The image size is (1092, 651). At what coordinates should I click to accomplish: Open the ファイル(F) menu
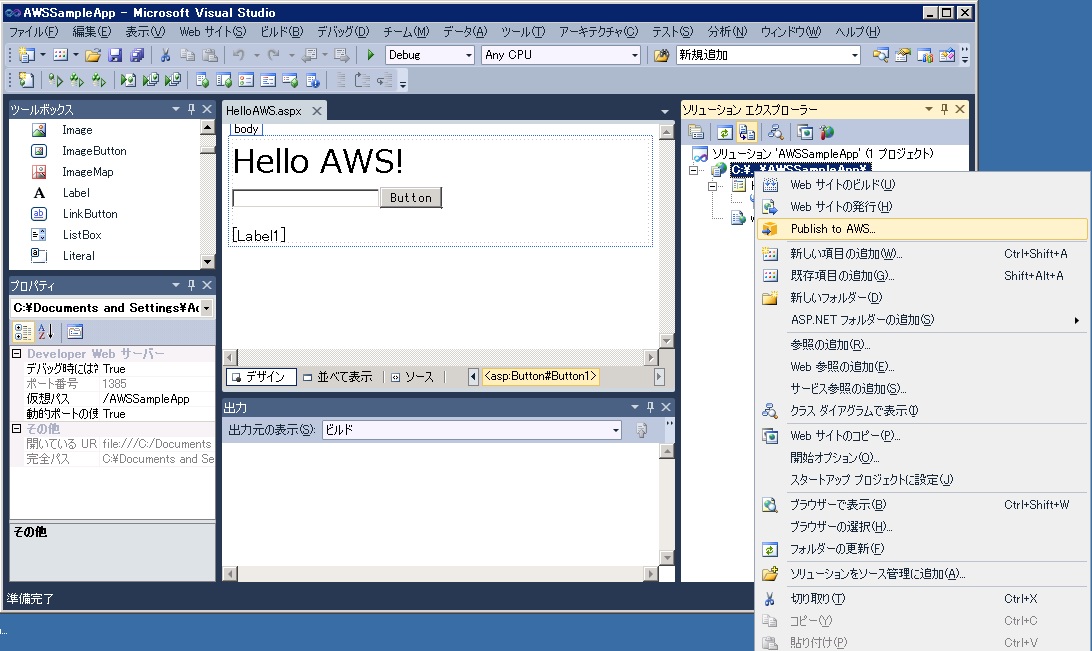(x=33, y=32)
